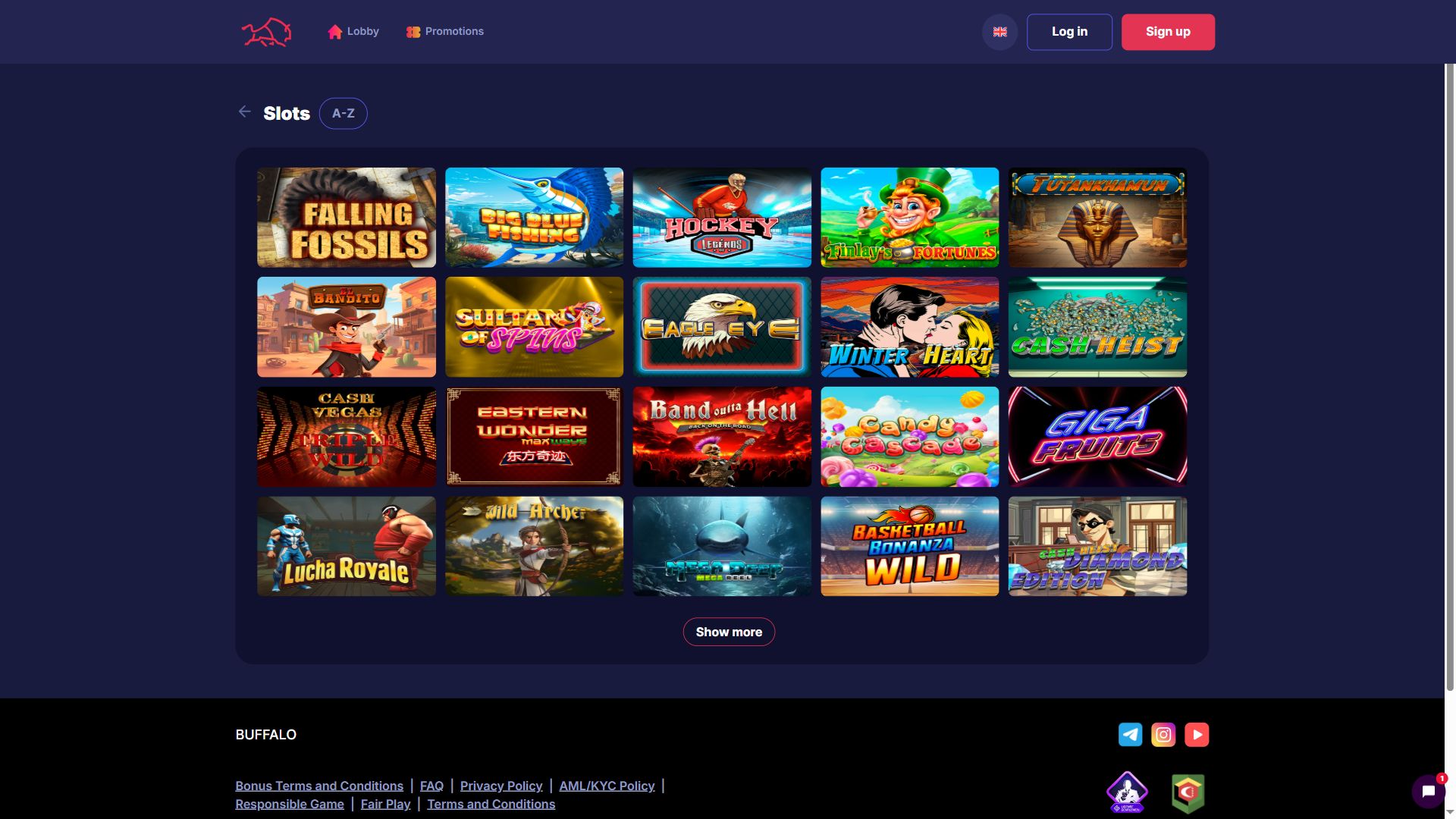Open the language selector flag icon
The width and height of the screenshot is (1456, 819).
999,32
